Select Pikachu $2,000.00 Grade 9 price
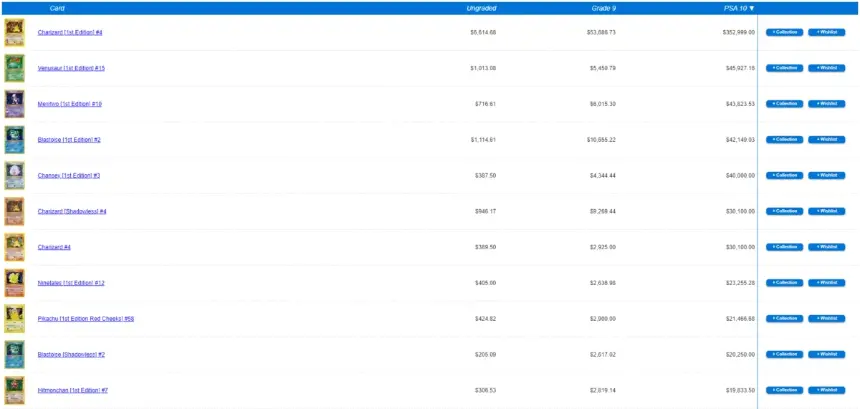Image resolution: width=860 pixels, height=409 pixels. pos(603,319)
